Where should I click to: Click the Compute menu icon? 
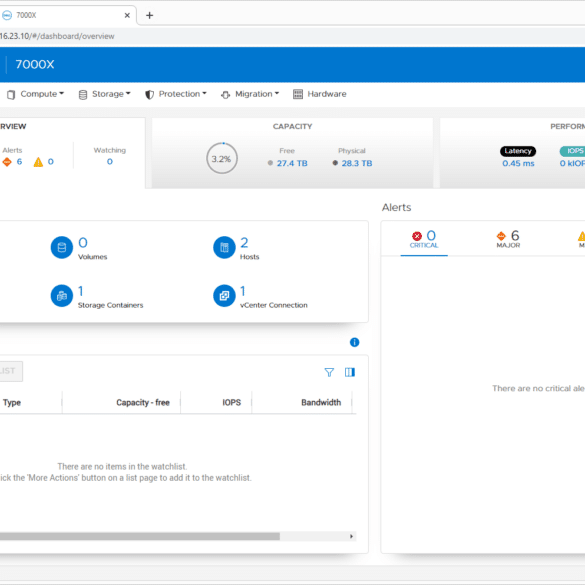point(11,95)
